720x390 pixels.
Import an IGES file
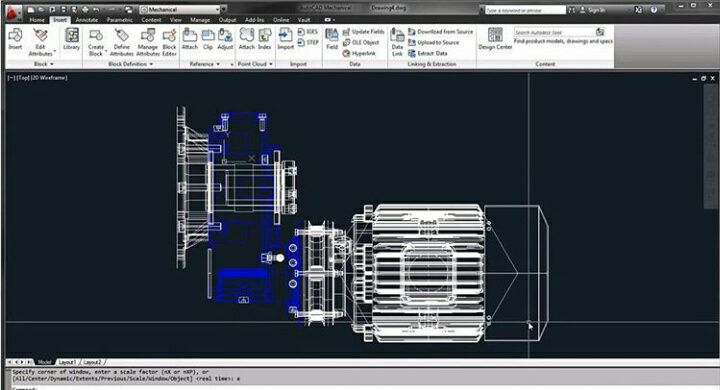(308, 32)
